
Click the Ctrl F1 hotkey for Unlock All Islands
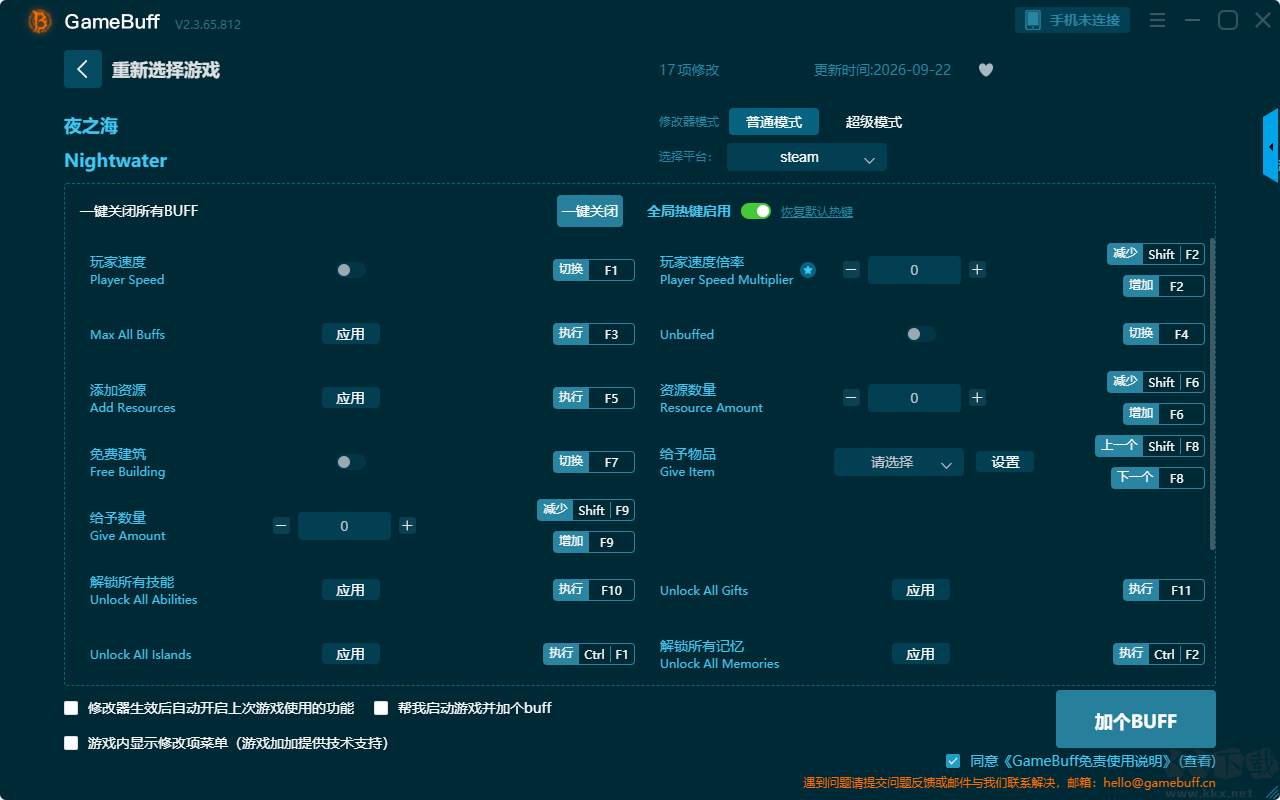click(x=589, y=654)
